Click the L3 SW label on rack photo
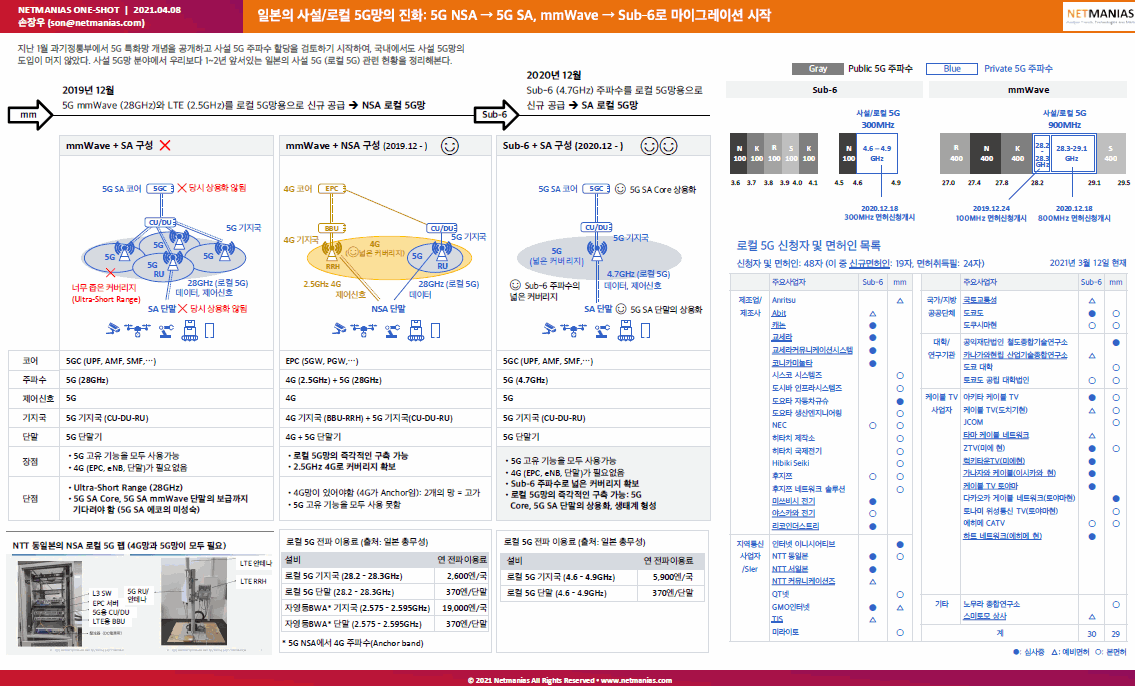 point(102,593)
